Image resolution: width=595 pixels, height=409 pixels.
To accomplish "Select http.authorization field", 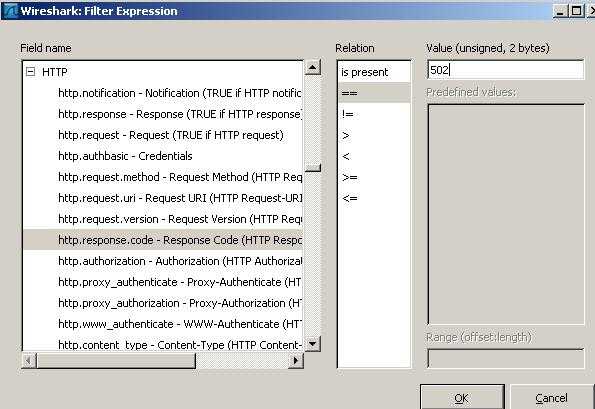I will point(163,261).
